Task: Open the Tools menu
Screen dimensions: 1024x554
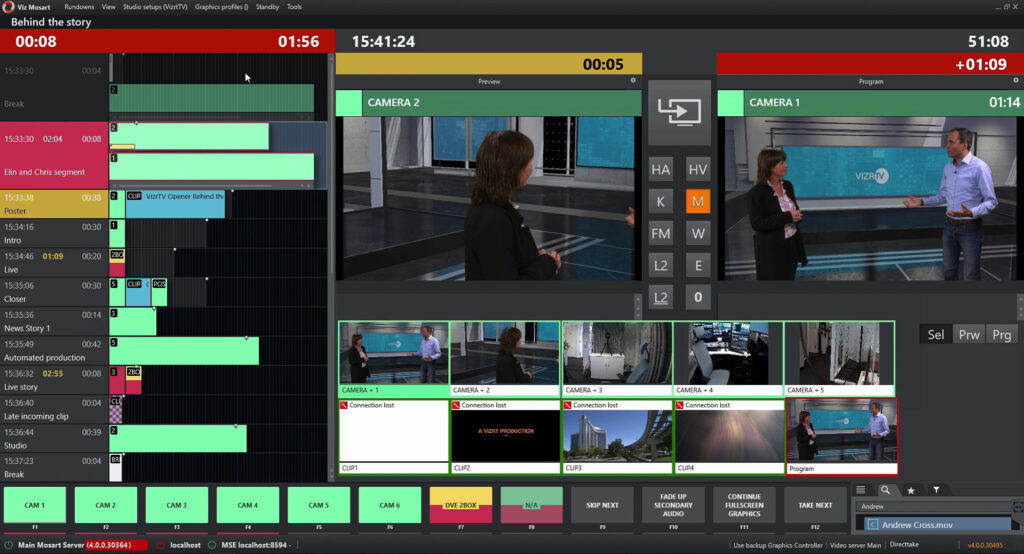Action: (294, 7)
